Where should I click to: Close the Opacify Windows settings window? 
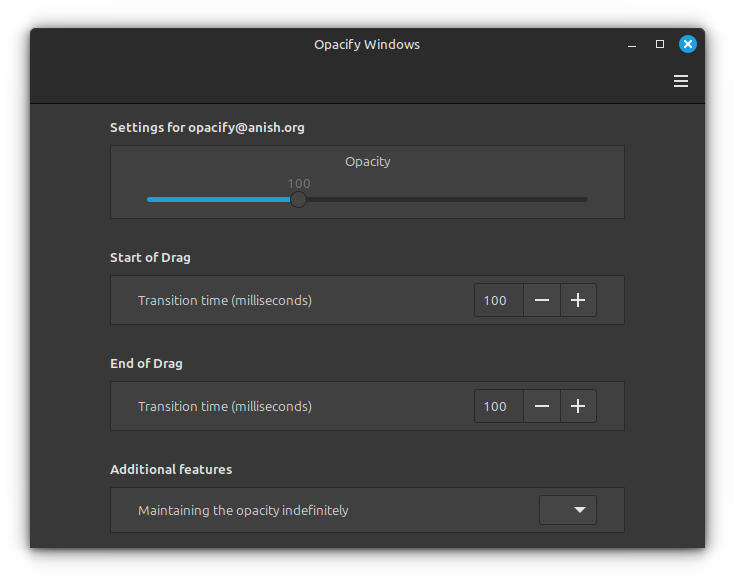pyautogui.click(x=688, y=44)
